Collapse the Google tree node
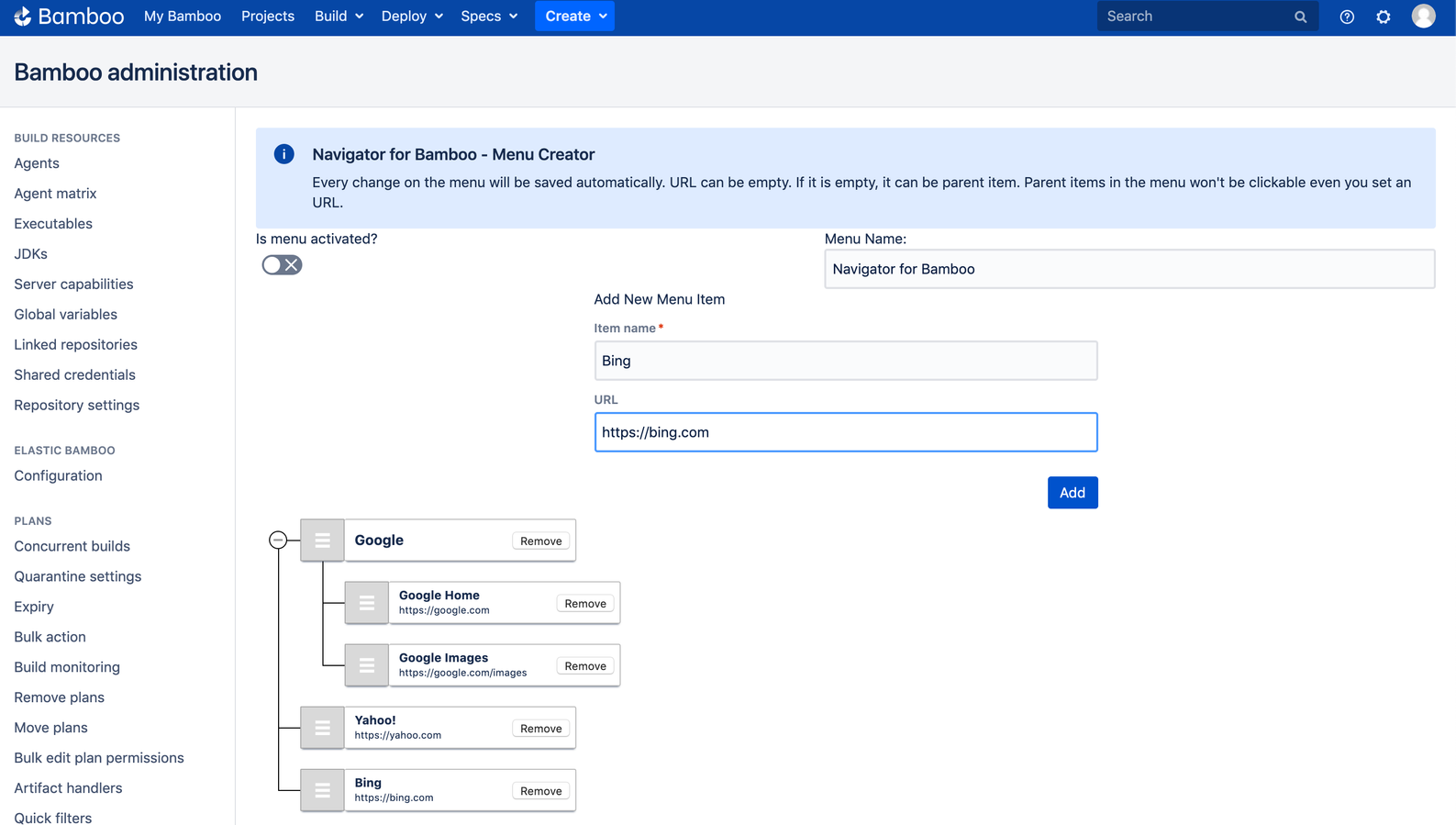Screen dimensions: 1456x825 pos(278,540)
